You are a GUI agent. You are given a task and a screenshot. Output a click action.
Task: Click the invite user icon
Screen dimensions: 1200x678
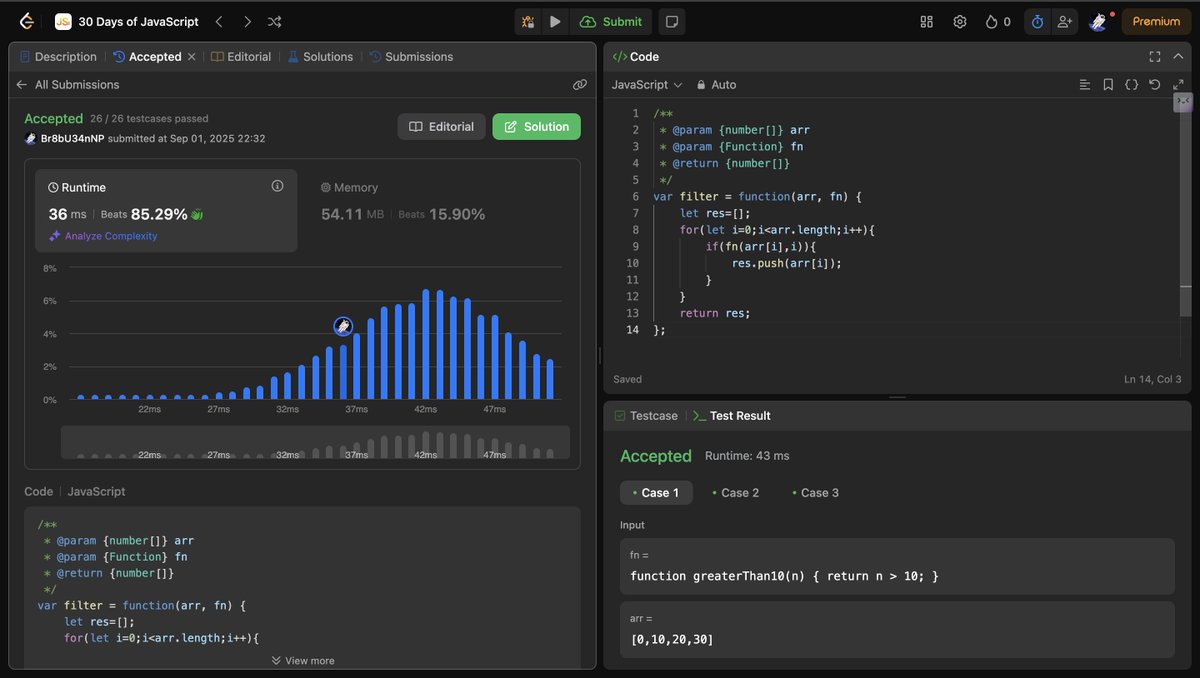click(1064, 22)
